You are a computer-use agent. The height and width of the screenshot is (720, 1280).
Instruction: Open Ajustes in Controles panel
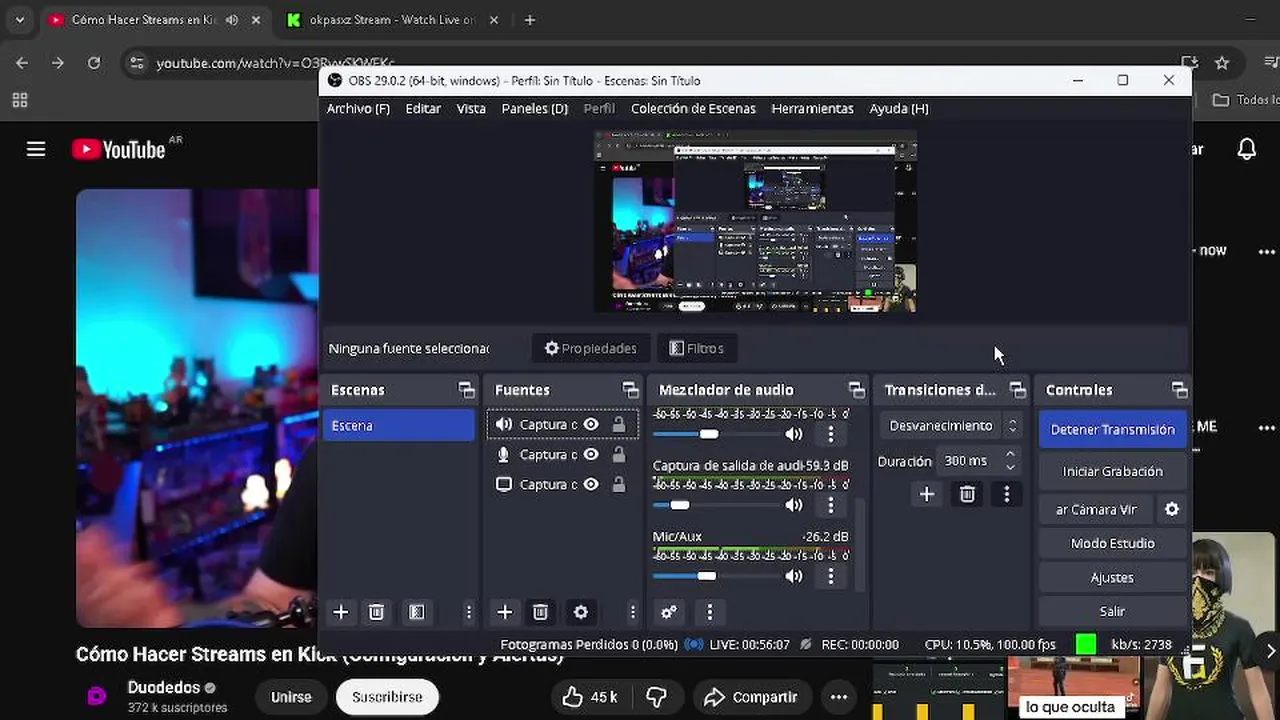[1112, 577]
